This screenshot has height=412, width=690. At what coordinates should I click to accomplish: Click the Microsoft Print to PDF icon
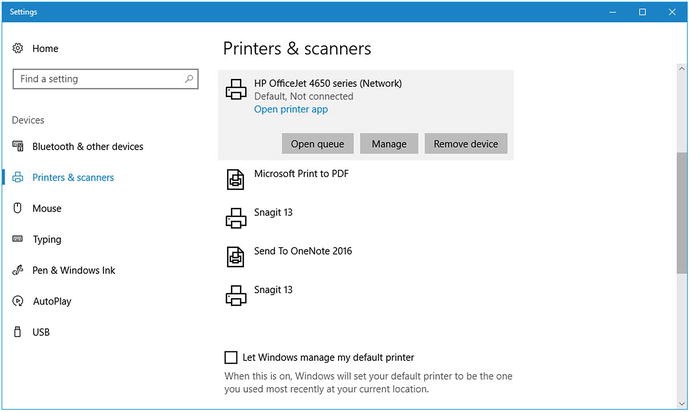pyautogui.click(x=236, y=180)
